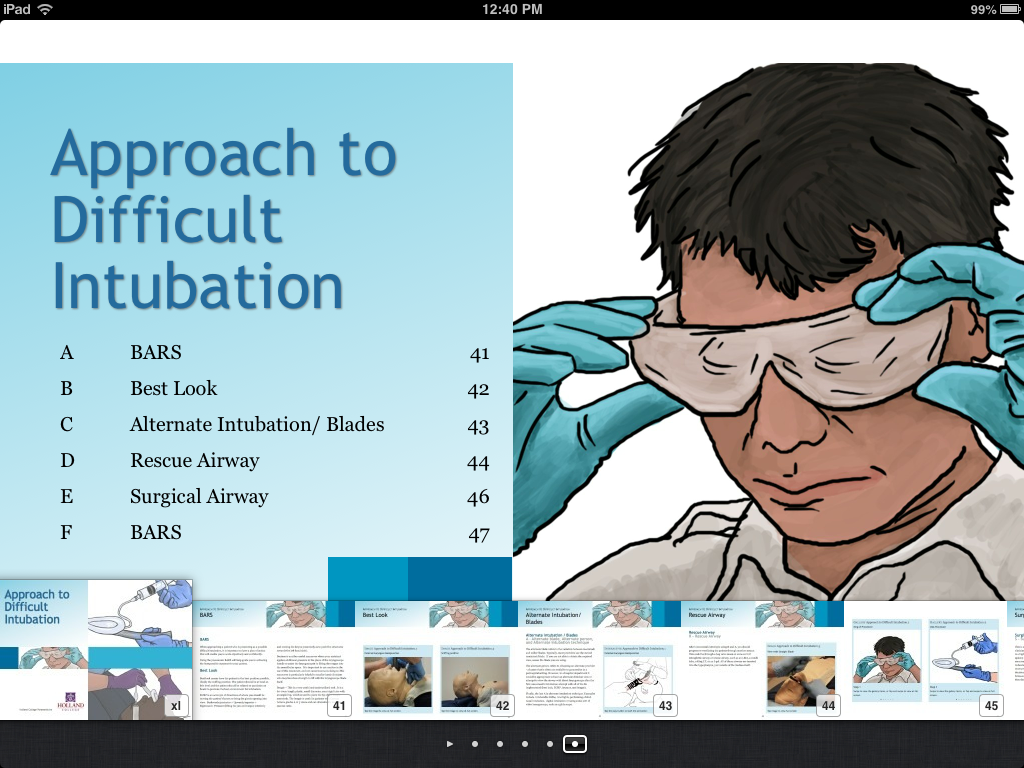Tap page number 46 beside Surgical Airway

tap(478, 498)
